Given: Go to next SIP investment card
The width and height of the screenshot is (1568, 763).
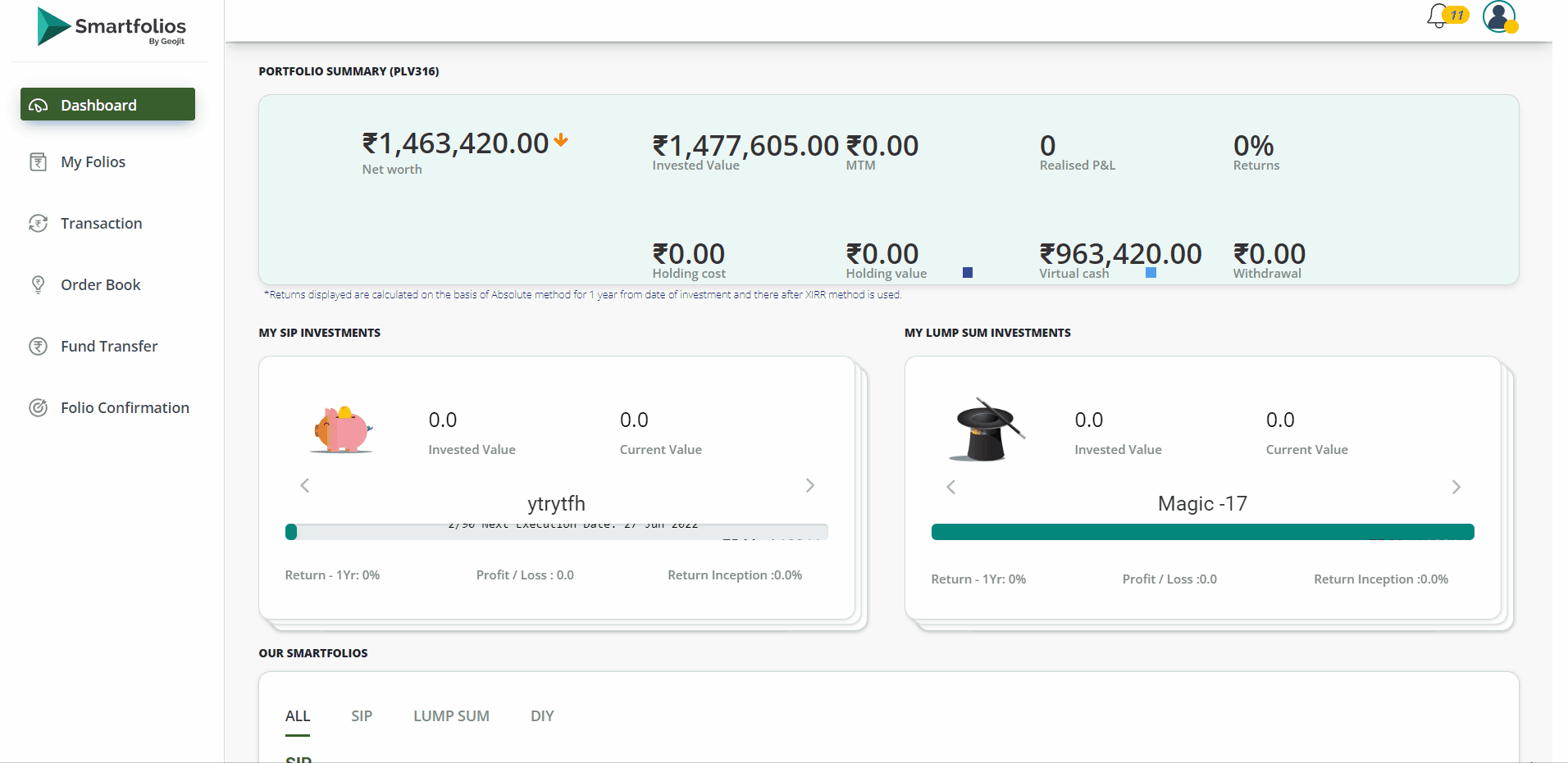Looking at the screenshot, I should coord(809,486).
